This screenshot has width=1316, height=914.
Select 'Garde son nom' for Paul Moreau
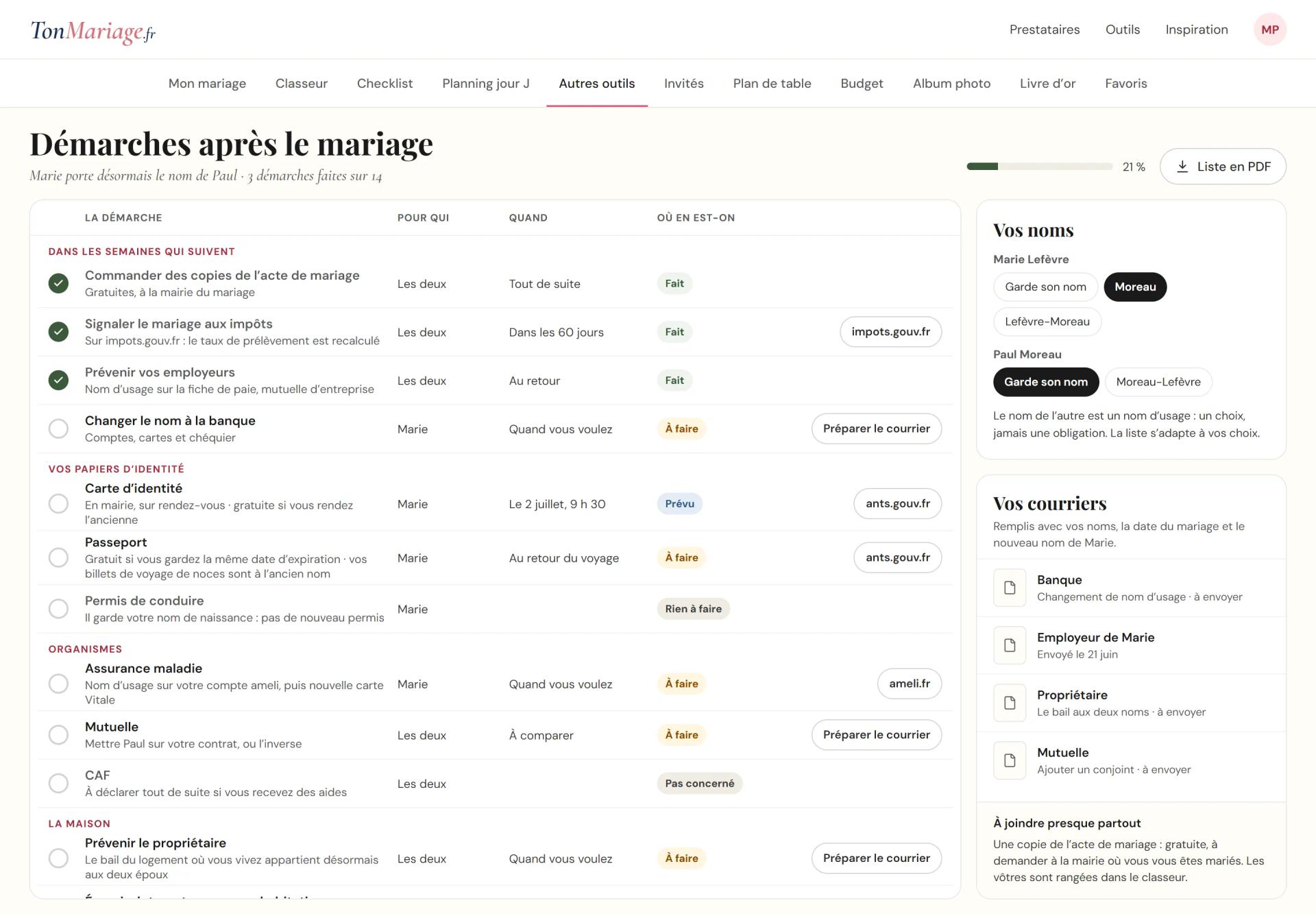[x=1046, y=382]
